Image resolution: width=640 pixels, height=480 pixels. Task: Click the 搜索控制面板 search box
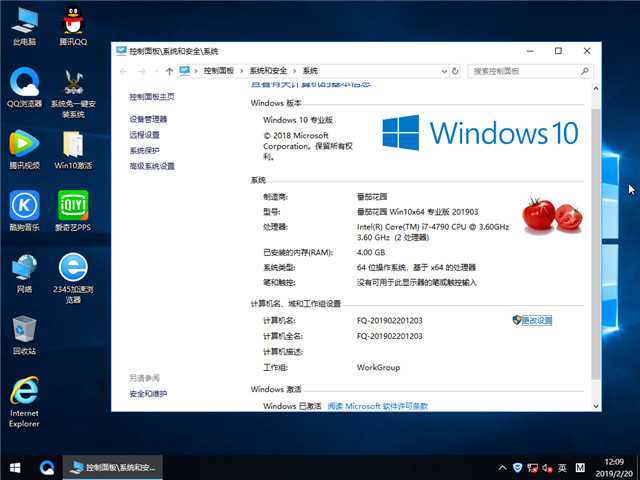525,71
